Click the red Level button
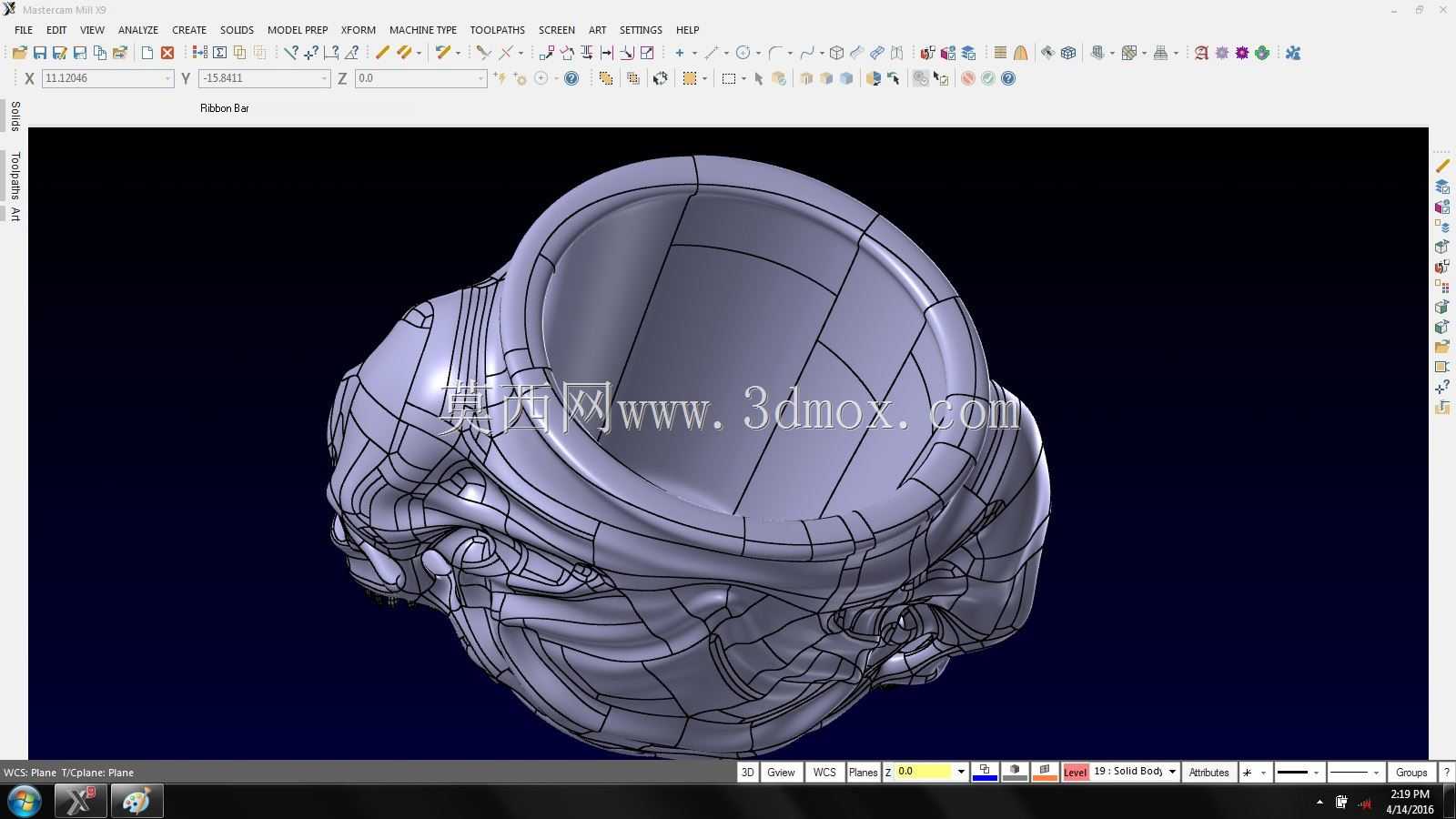 click(1075, 772)
